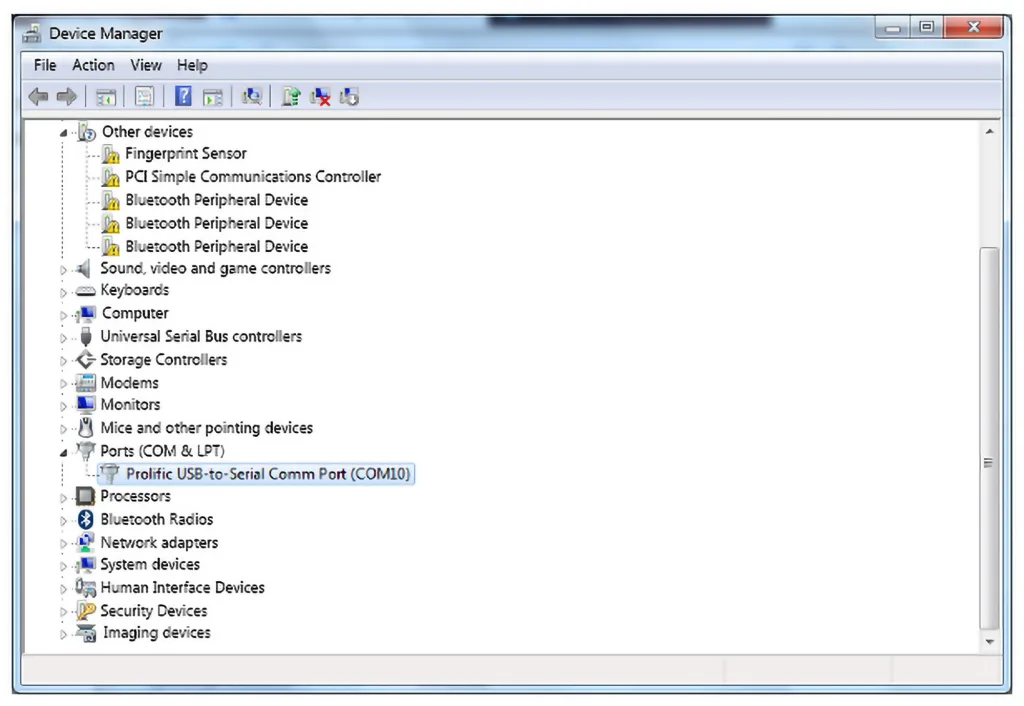Select the Fingerprint Sensor device

185,154
